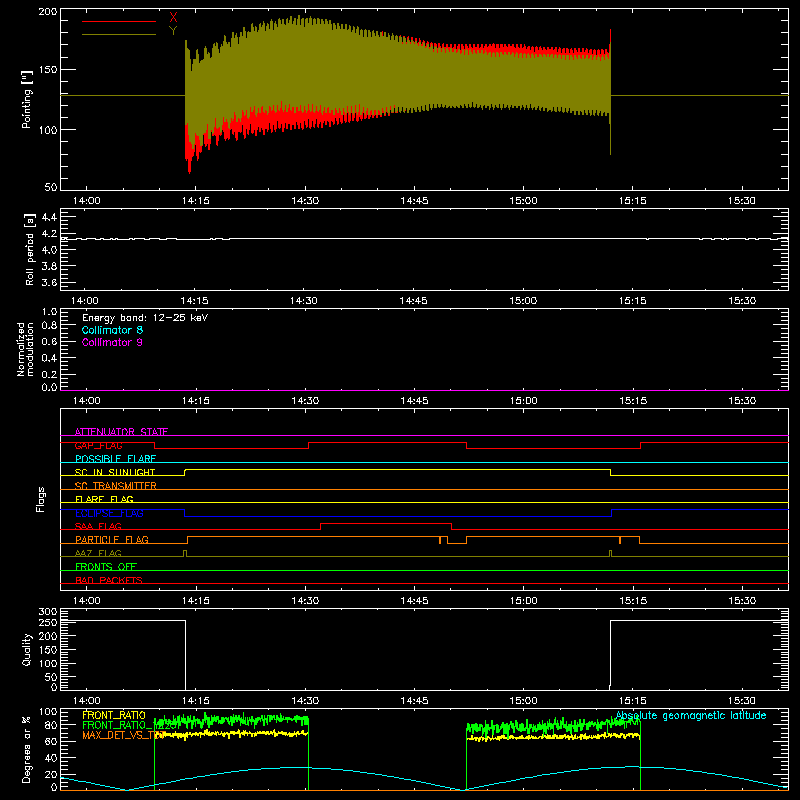Click the '0.4' Normalized modulation tick
The height and width of the screenshot is (800, 800).
(x=49, y=358)
